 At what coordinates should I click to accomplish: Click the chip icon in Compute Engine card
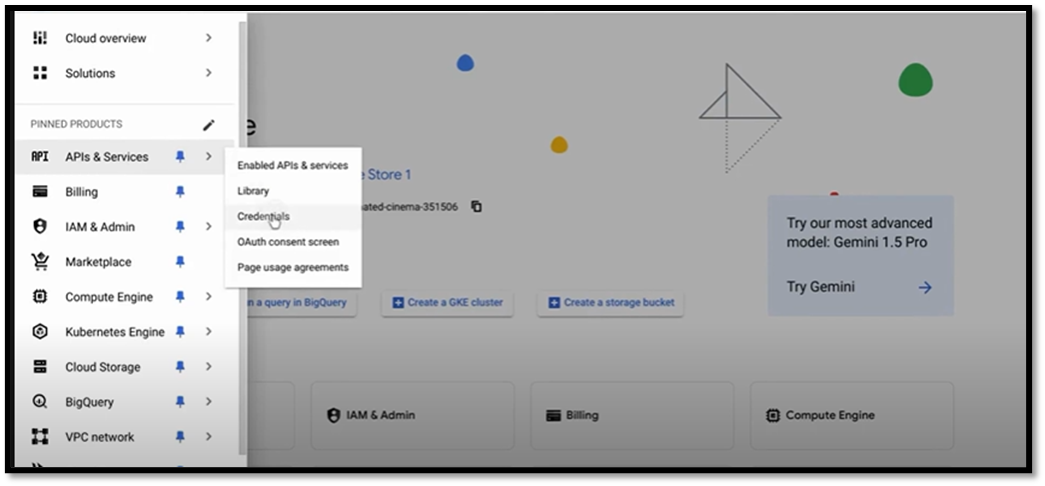pos(772,415)
